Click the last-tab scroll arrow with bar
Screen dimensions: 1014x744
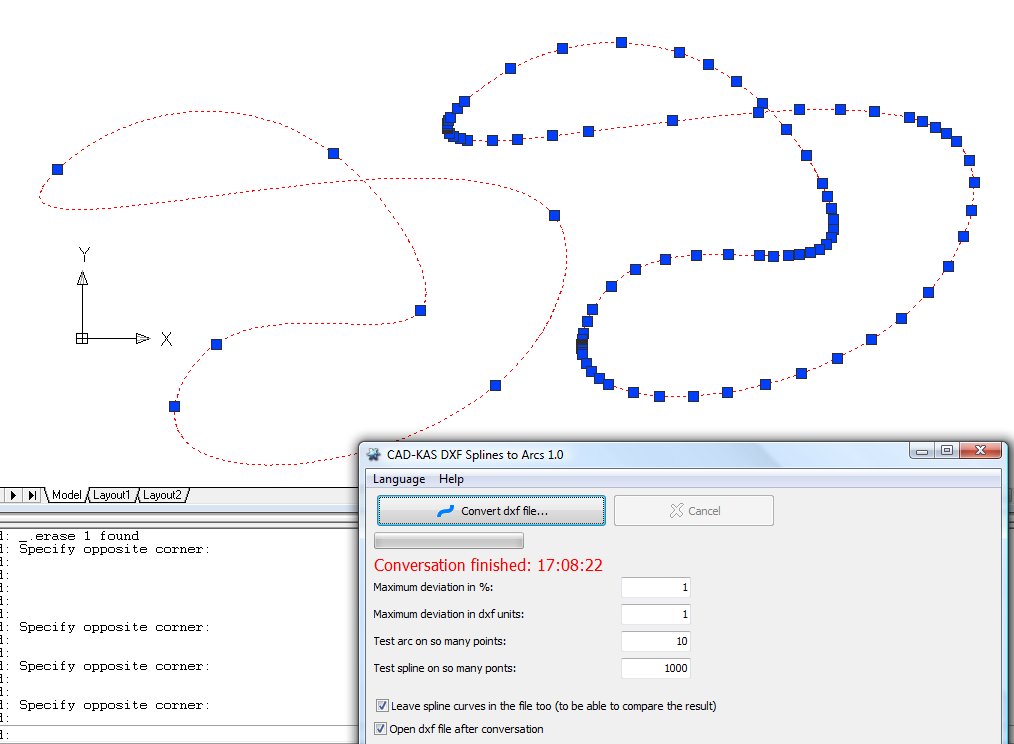click(x=32, y=495)
